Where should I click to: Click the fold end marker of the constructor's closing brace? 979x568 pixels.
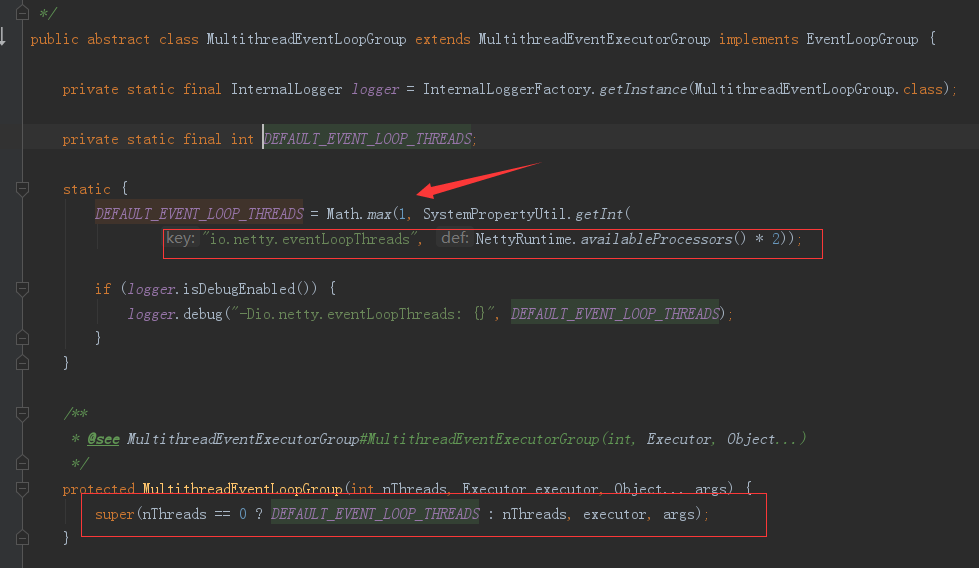click(x=22, y=537)
